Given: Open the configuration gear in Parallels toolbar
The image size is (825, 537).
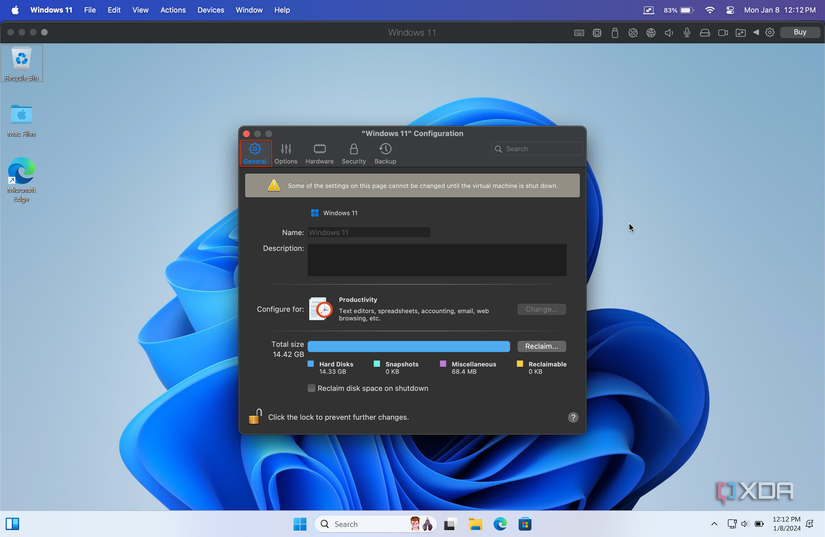Looking at the screenshot, I should [770, 33].
